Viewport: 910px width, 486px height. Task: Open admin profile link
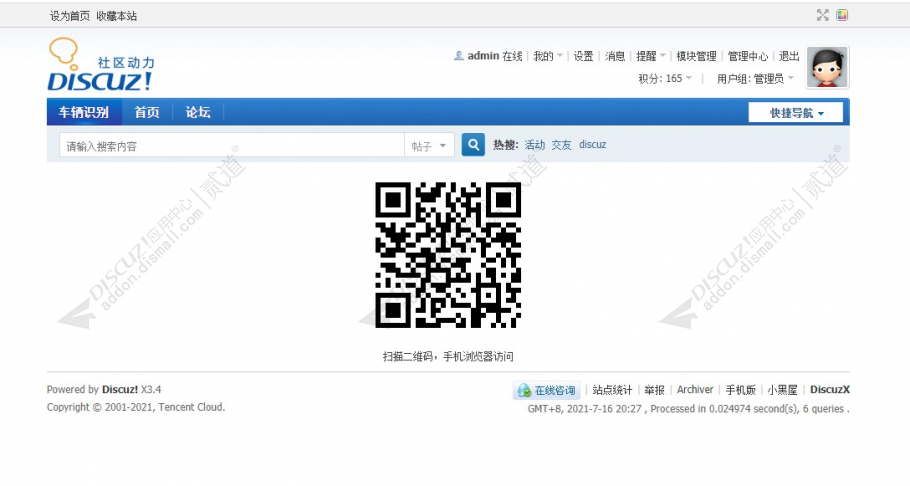click(483, 56)
